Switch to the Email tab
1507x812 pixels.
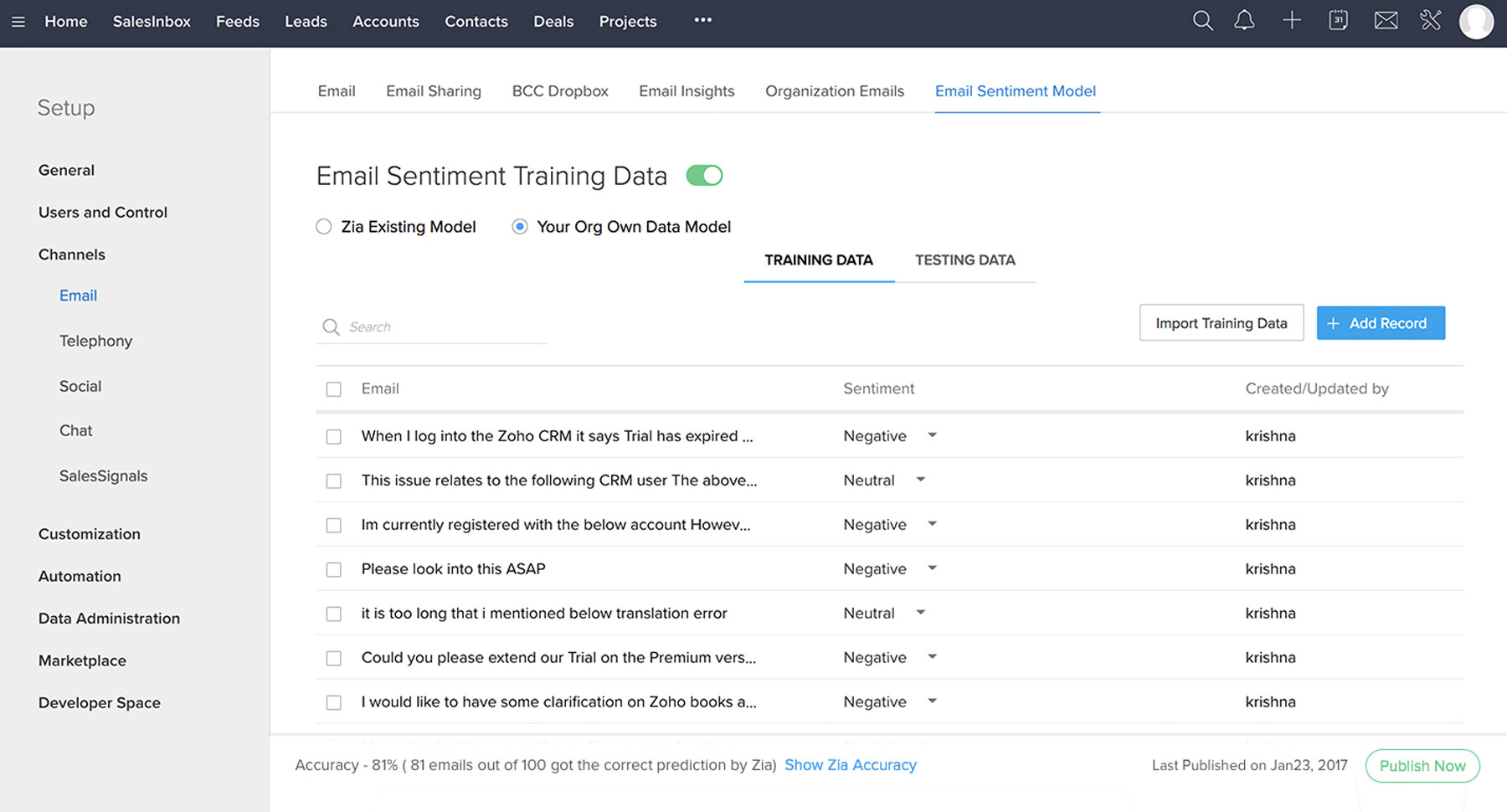tap(337, 91)
